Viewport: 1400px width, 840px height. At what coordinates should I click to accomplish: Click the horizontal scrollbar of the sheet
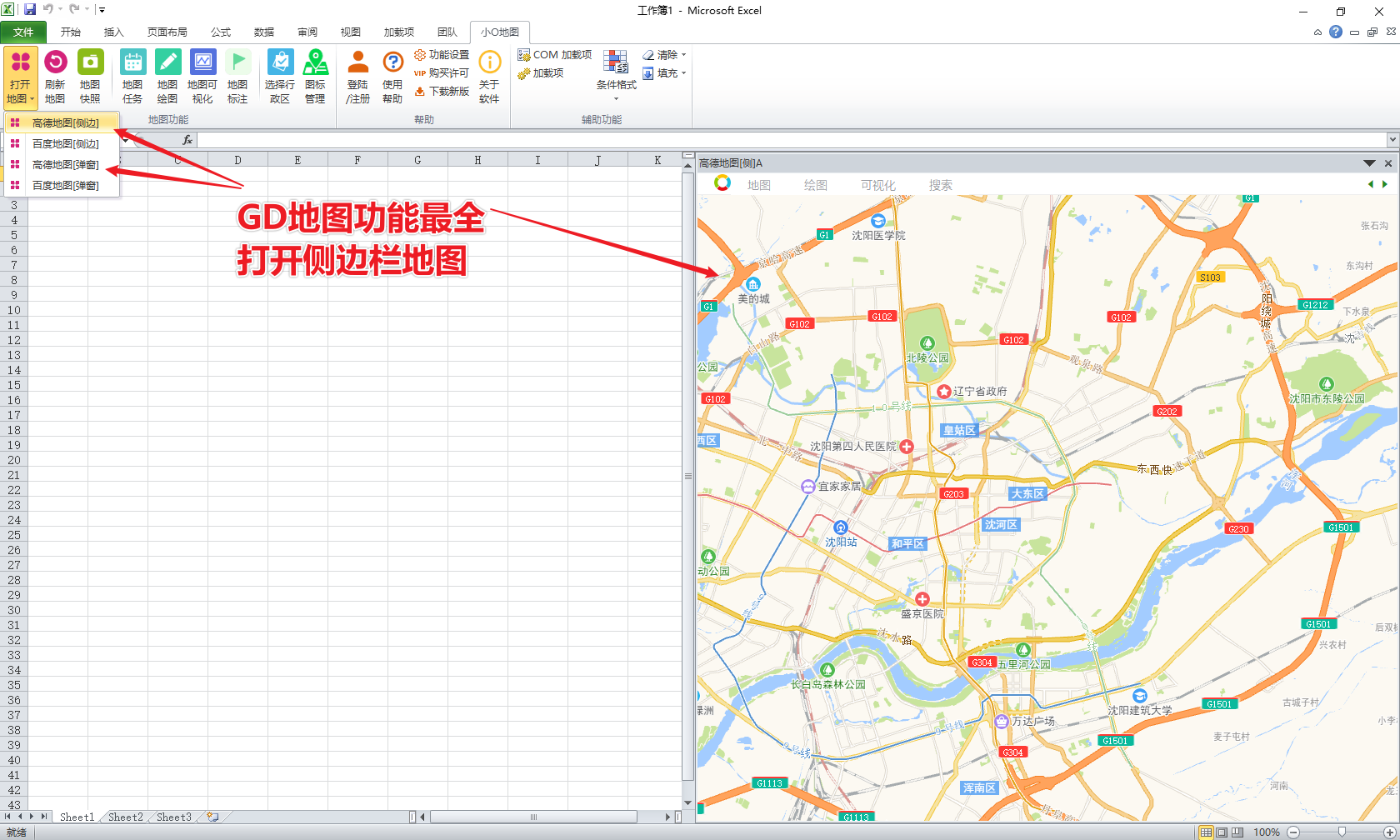point(533,817)
